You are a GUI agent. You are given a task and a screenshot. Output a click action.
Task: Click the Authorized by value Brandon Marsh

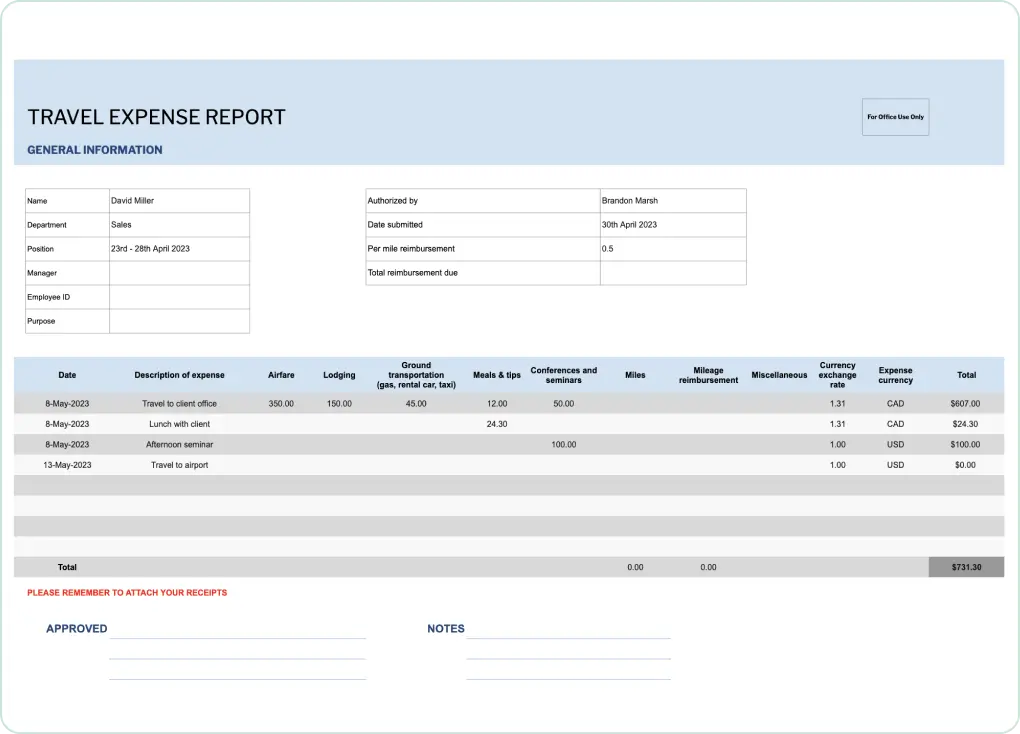(x=672, y=201)
